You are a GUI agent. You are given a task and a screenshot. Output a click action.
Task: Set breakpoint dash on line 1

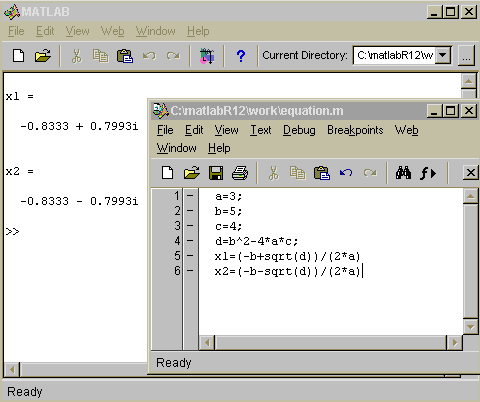(190, 196)
